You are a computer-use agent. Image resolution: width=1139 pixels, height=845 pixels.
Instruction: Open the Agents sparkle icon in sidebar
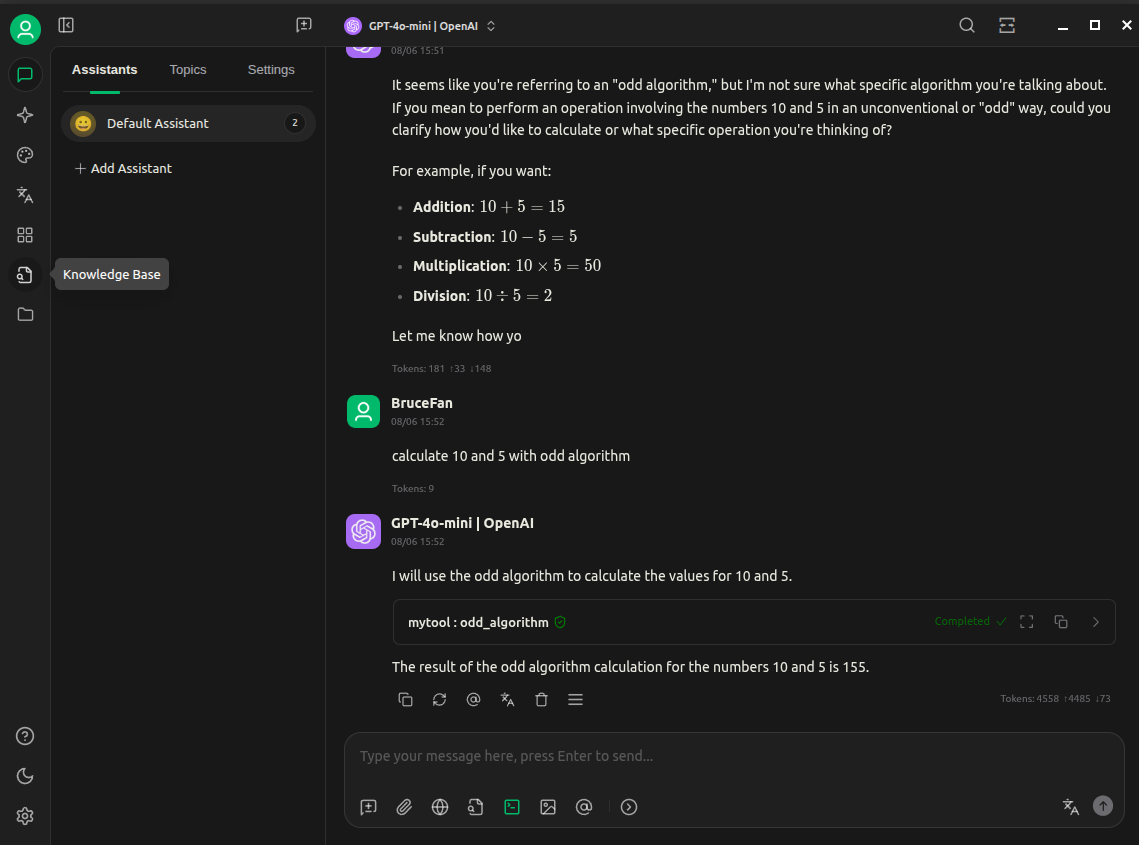coord(25,115)
